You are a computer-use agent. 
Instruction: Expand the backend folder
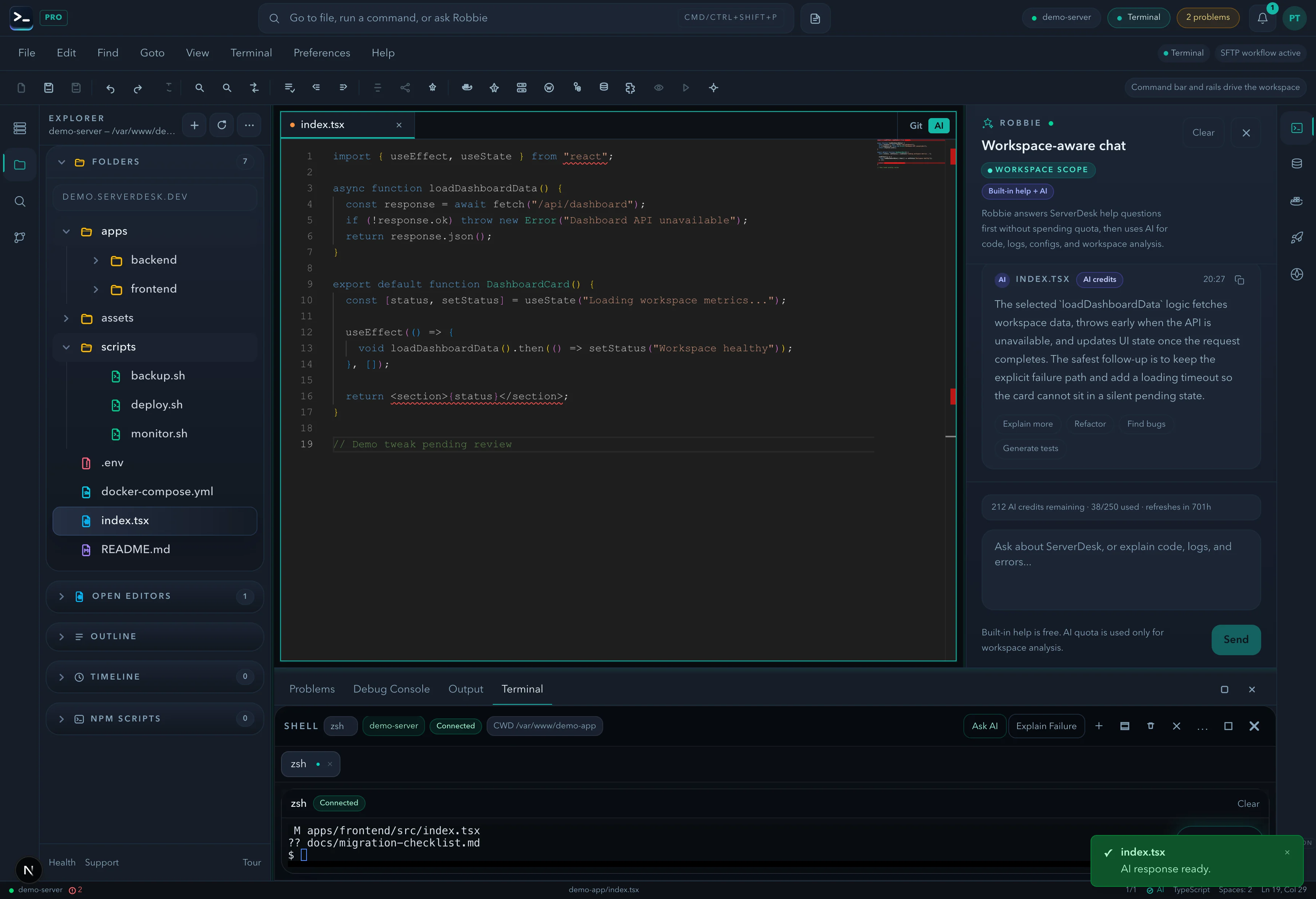click(x=96, y=261)
